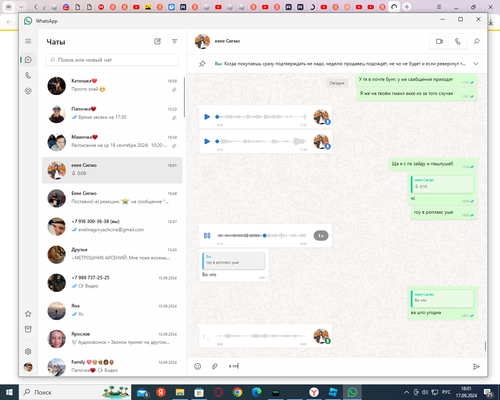This screenshot has height=400, width=500.
Task: Show hidden system tray icons
Action: pyautogui.click(x=406, y=392)
